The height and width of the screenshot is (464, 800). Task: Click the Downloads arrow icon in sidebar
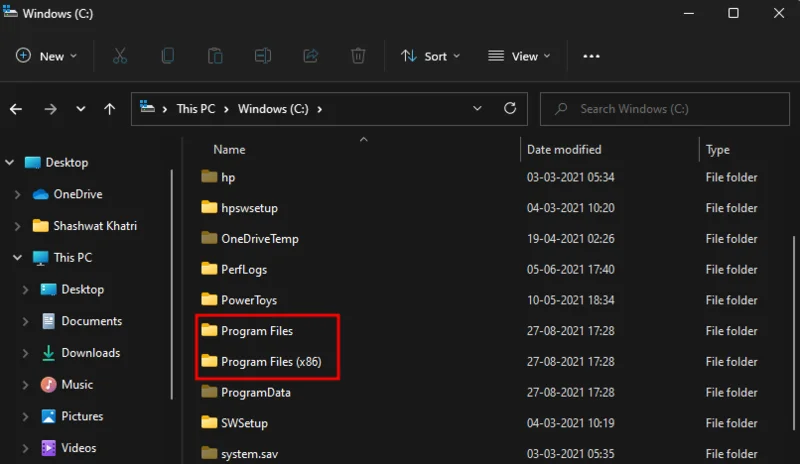tap(48, 353)
